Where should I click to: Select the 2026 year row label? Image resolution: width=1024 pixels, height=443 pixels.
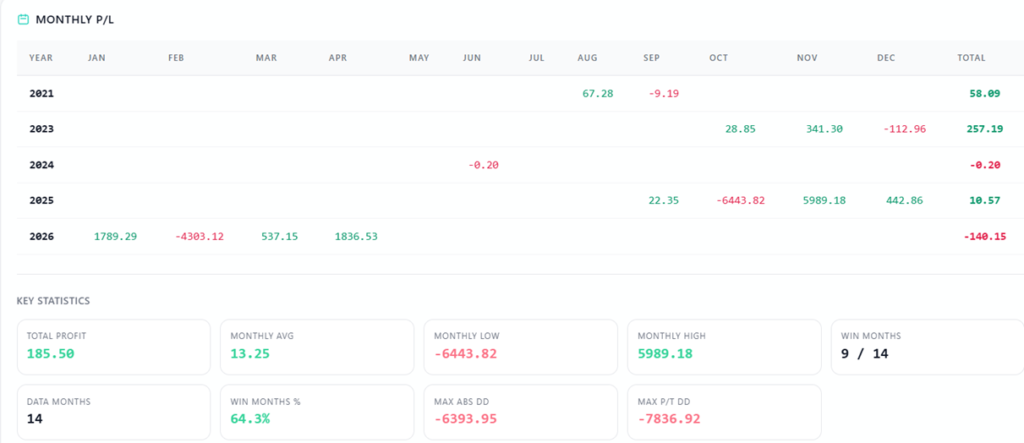click(x=41, y=236)
